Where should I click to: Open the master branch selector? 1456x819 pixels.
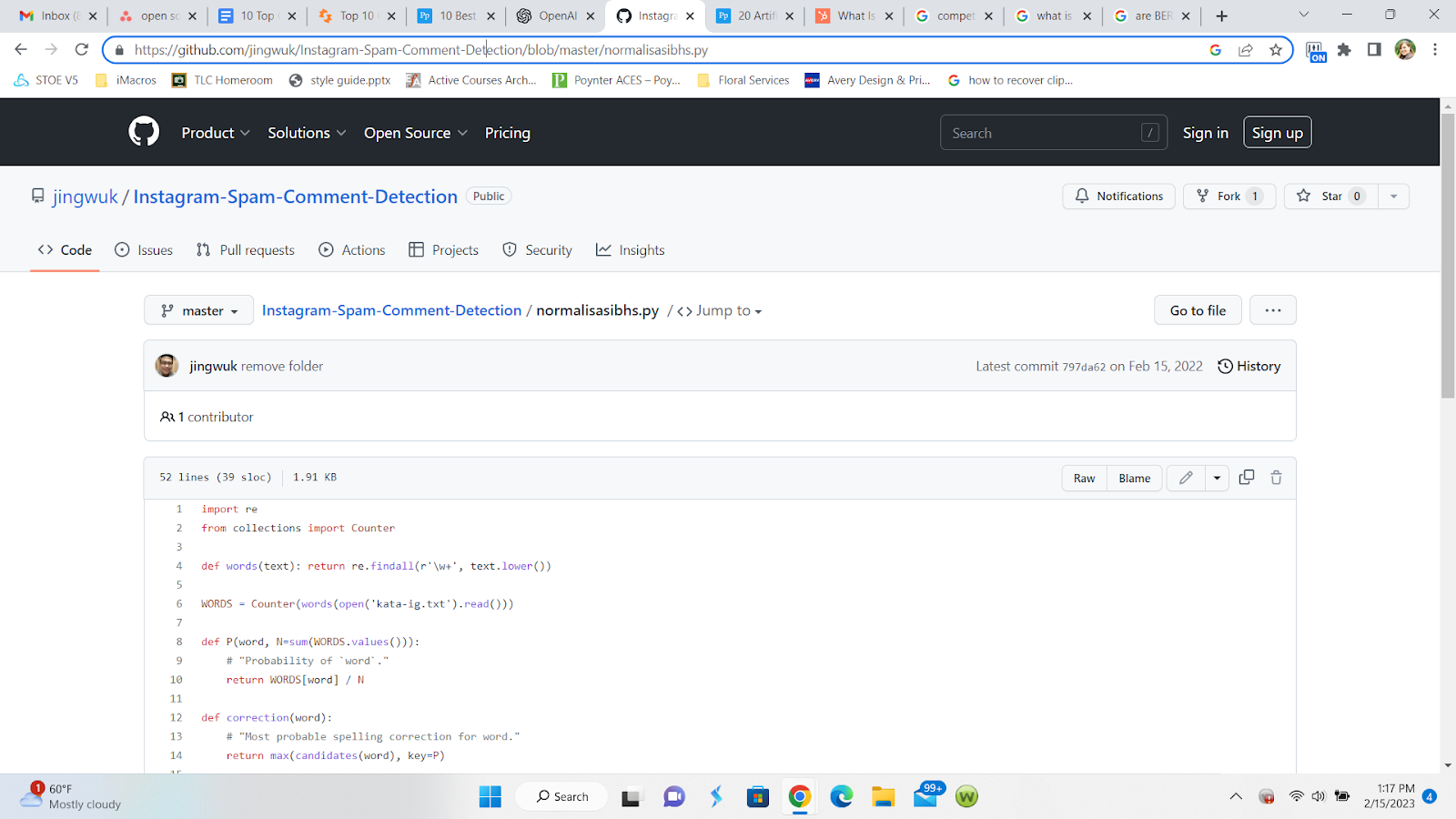(198, 309)
